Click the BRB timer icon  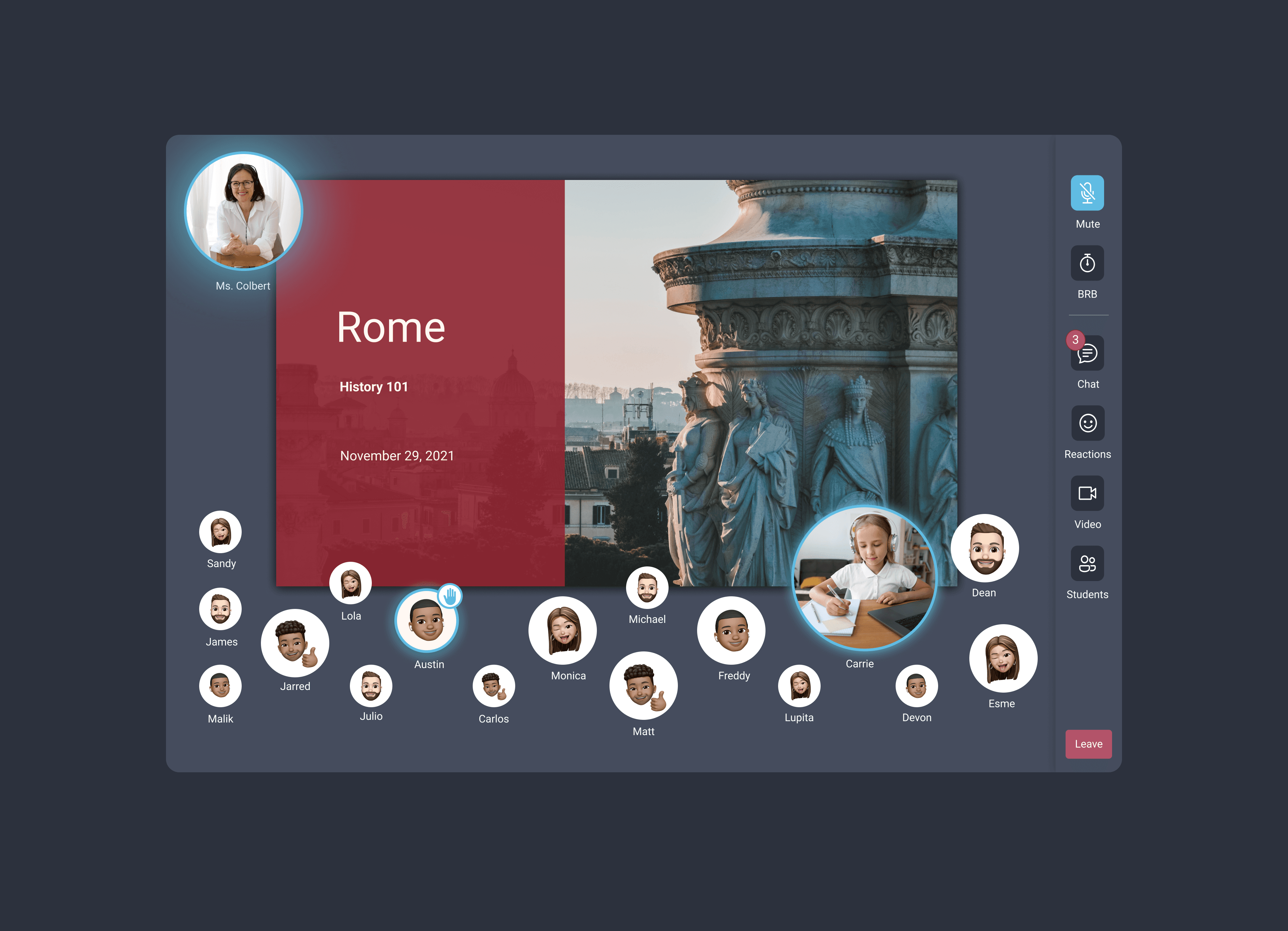click(x=1087, y=264)
